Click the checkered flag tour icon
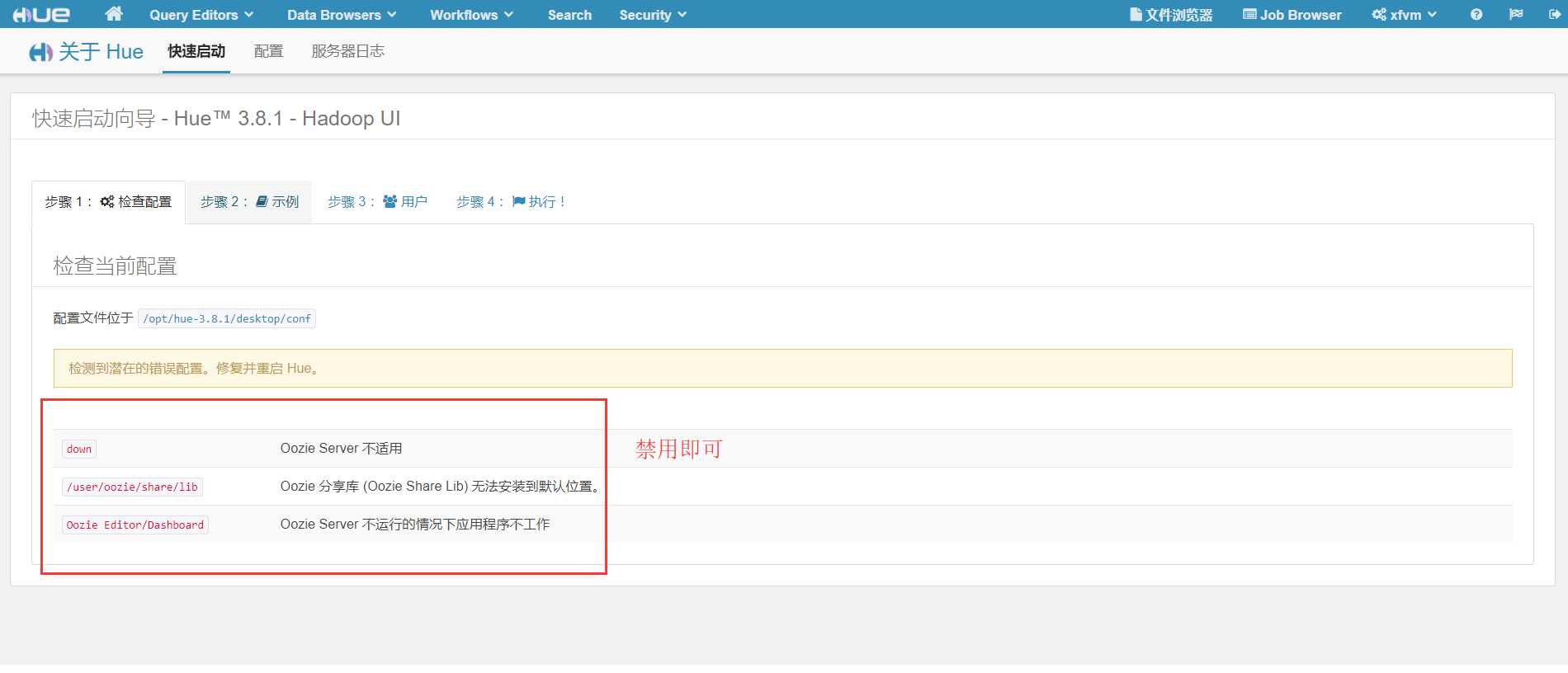 pyautogui.click(x=1516, y=15)
